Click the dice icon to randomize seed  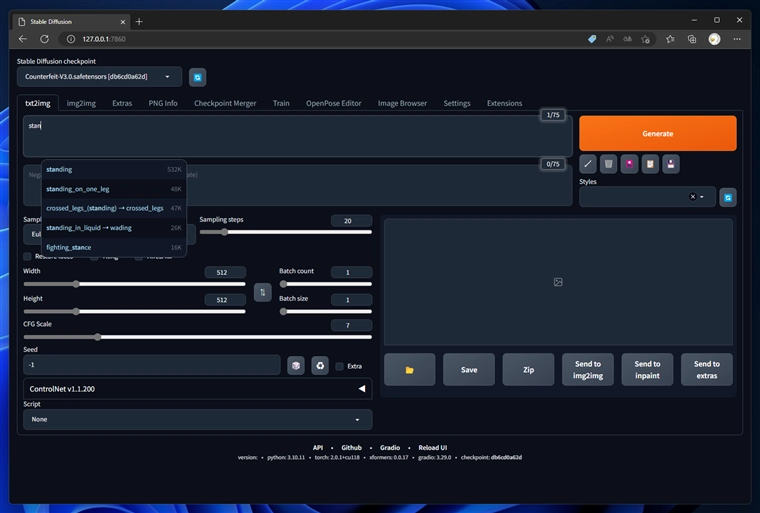[296, 366]
